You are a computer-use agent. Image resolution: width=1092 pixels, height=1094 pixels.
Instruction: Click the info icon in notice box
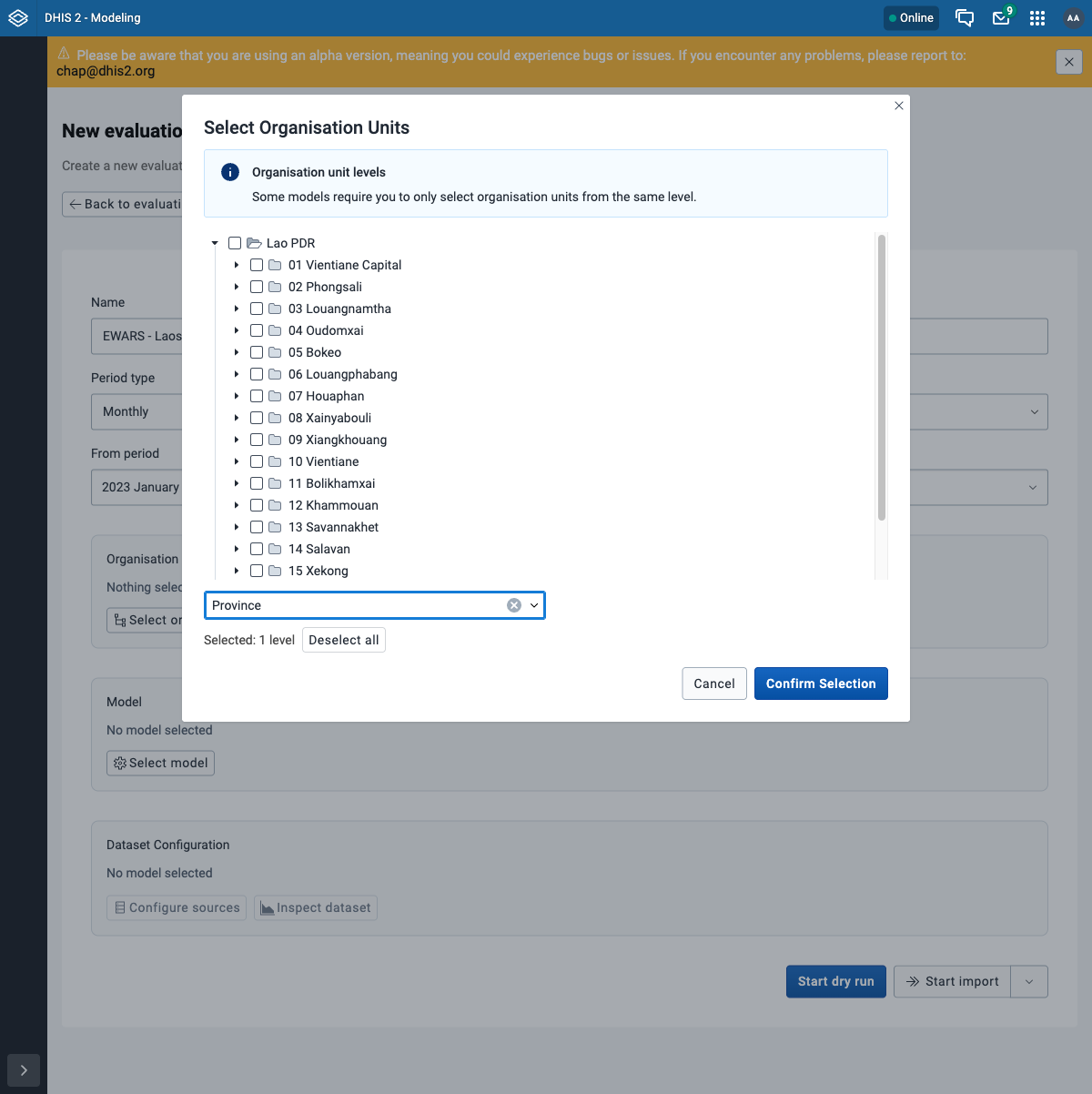point(230,172)
